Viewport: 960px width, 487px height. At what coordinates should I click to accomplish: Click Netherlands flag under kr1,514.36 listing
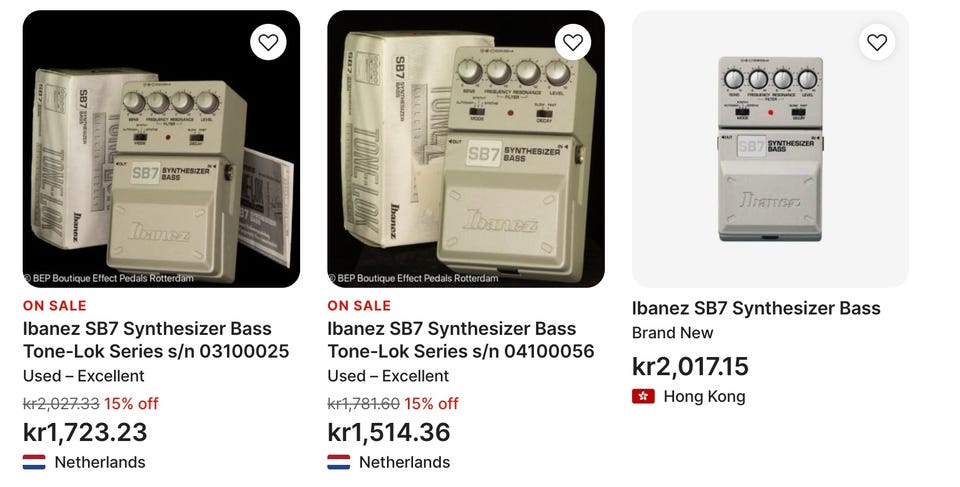[x=339, y=462]
